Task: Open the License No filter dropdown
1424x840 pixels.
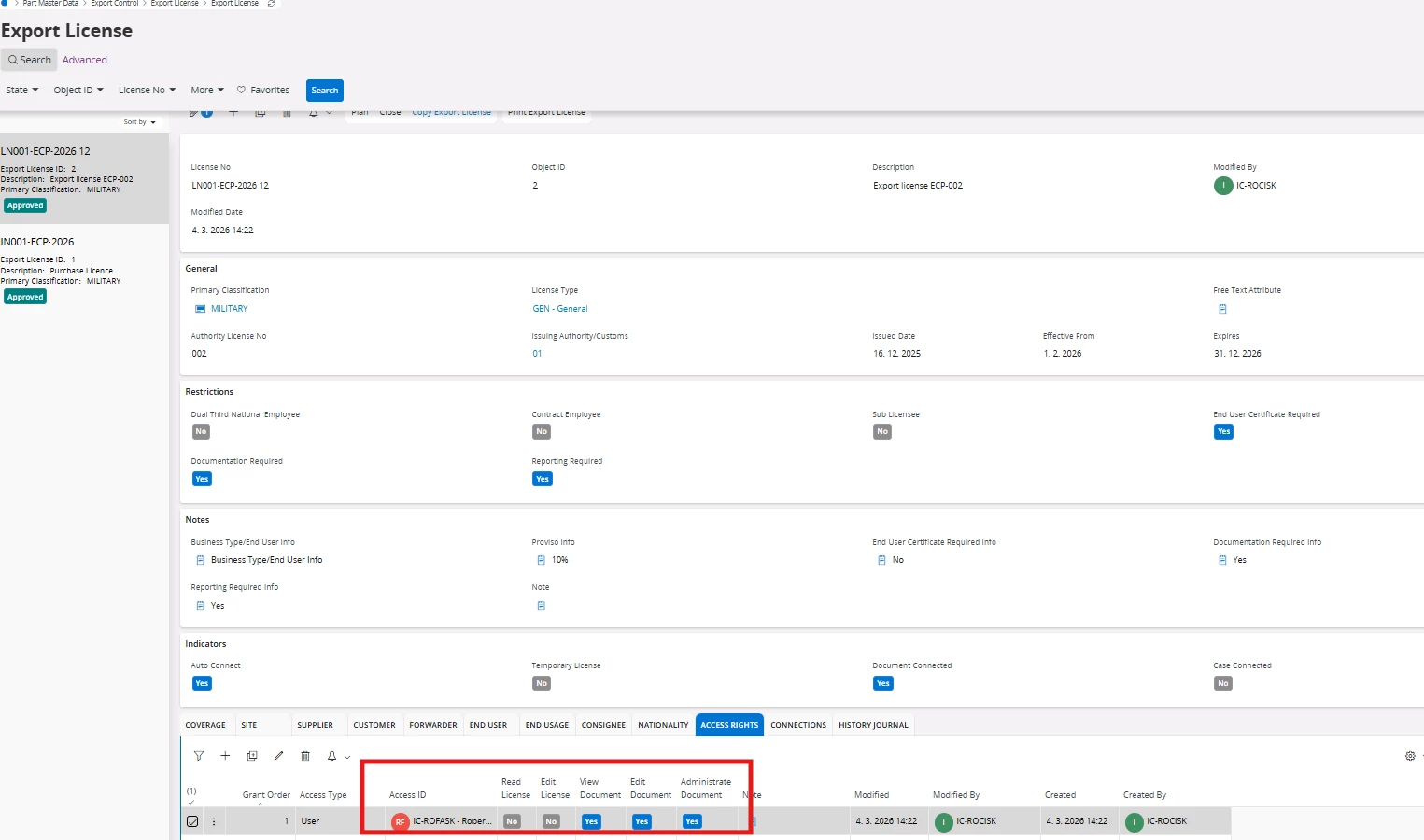Action: [147, 91]
